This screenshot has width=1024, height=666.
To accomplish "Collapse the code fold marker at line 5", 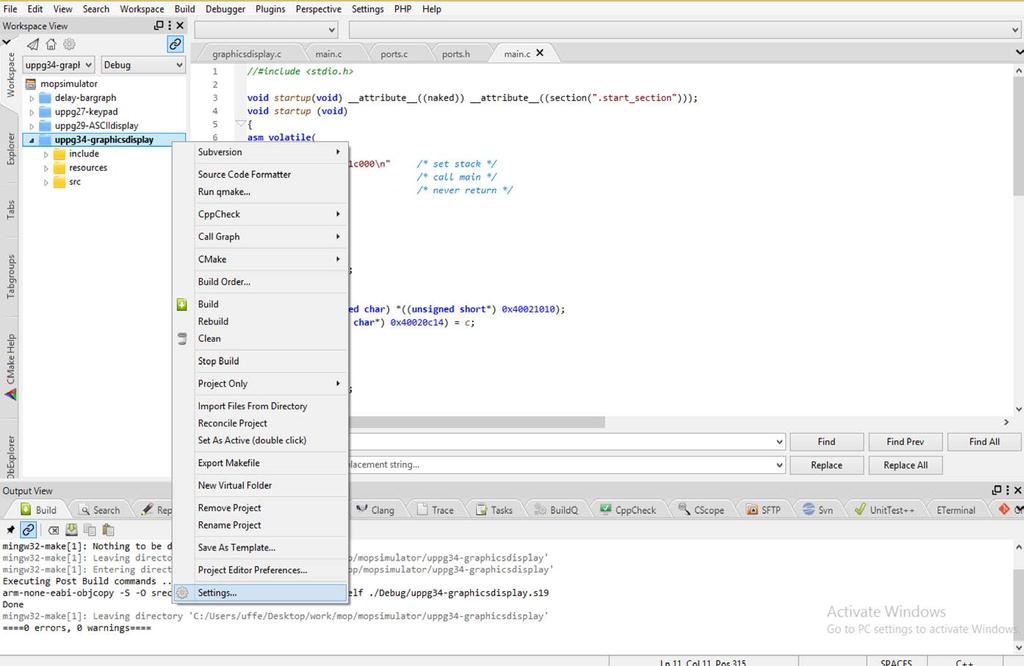I will [x=240, y=124].
